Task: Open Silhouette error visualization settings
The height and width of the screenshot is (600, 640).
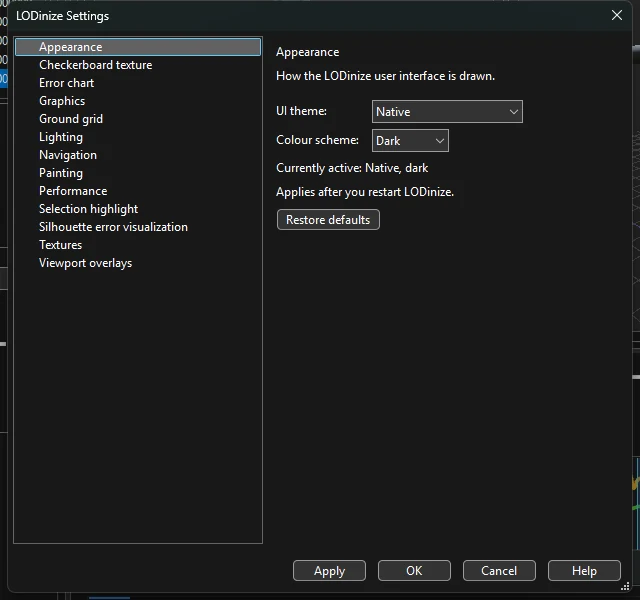Action: [x=138, y=227]
